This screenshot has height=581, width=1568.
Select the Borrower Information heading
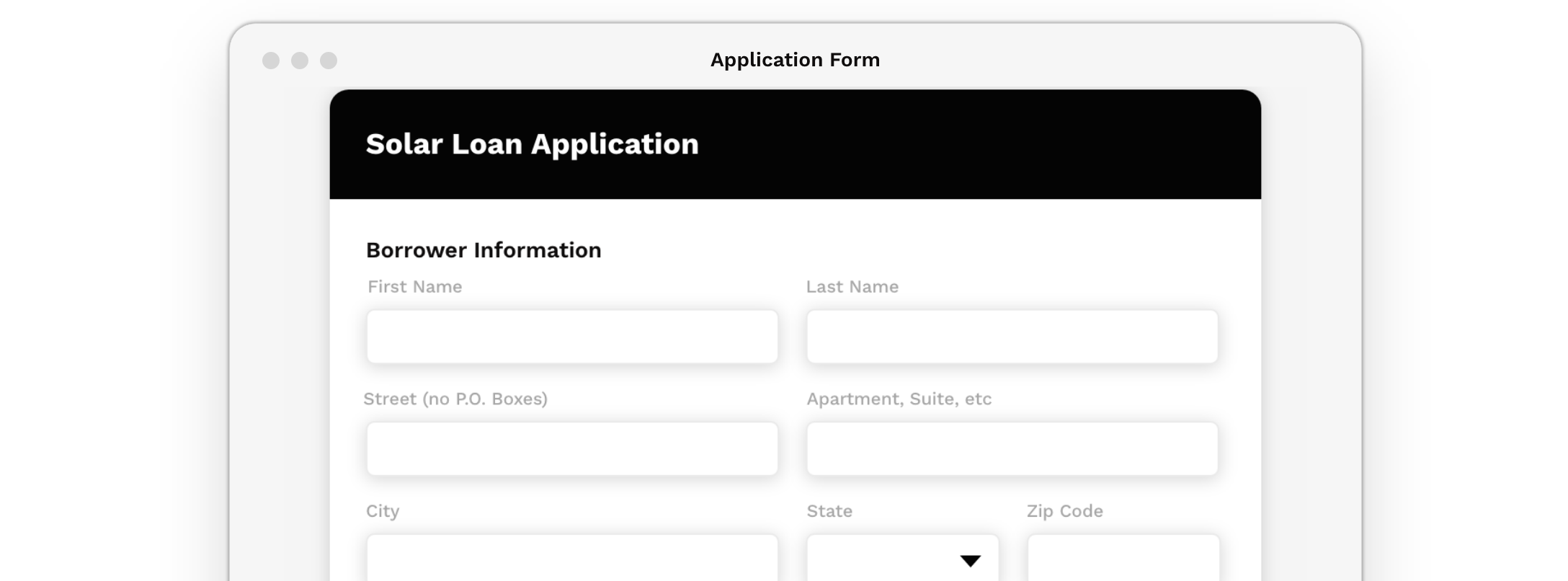[x=484, y=250]
